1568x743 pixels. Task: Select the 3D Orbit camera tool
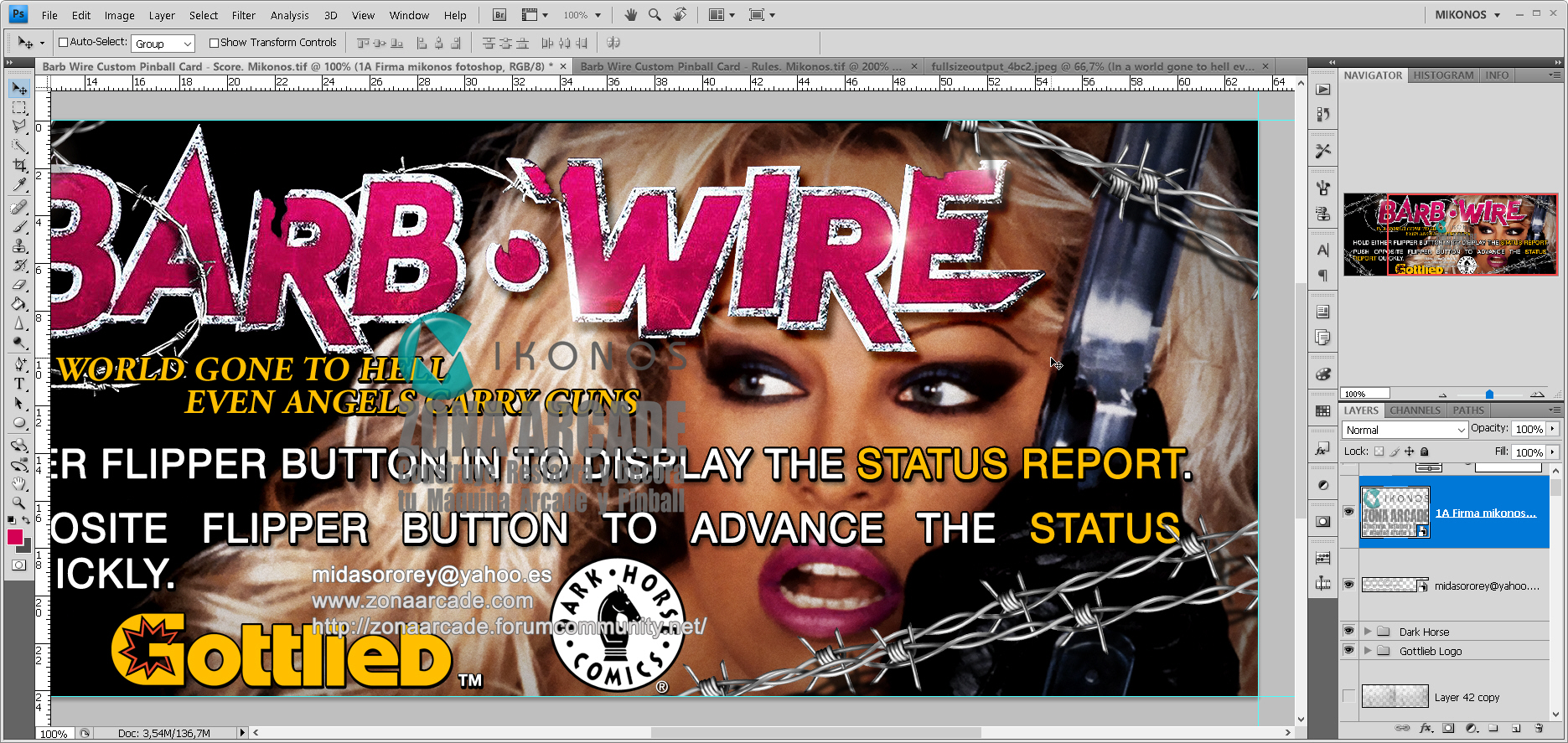[18, 464]
